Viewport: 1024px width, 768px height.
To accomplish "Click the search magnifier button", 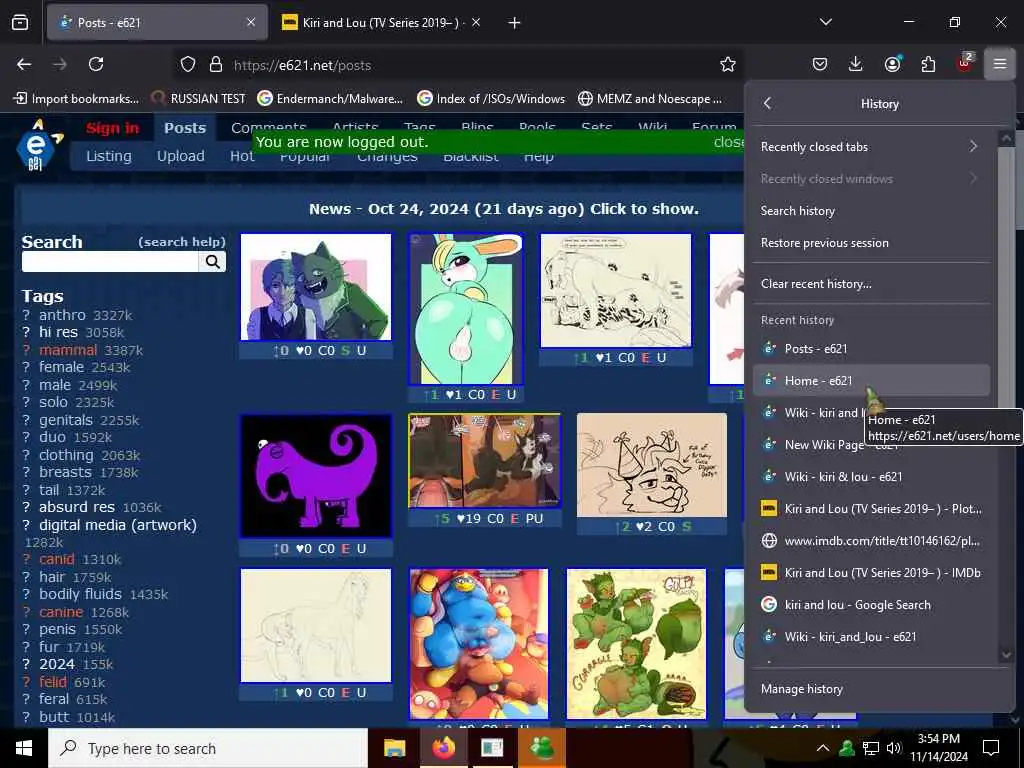I will coord(212,262).
